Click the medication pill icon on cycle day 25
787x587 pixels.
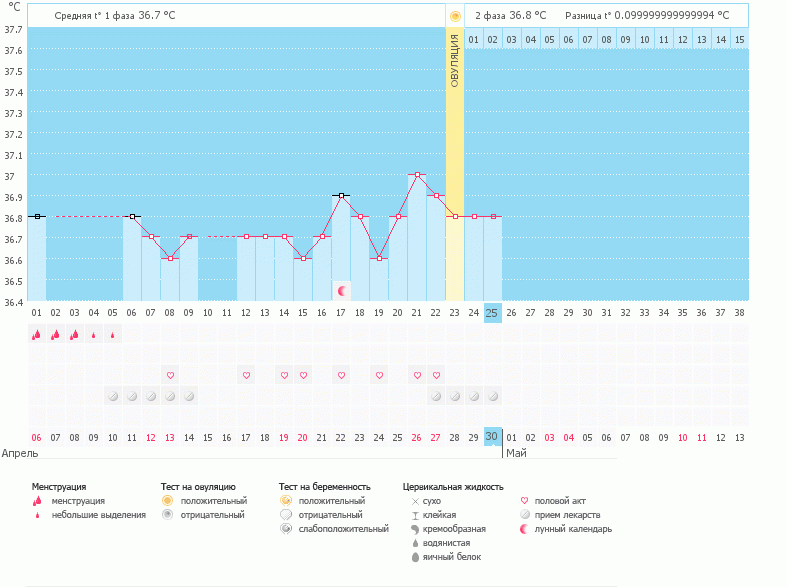click(x=492, y=396)
